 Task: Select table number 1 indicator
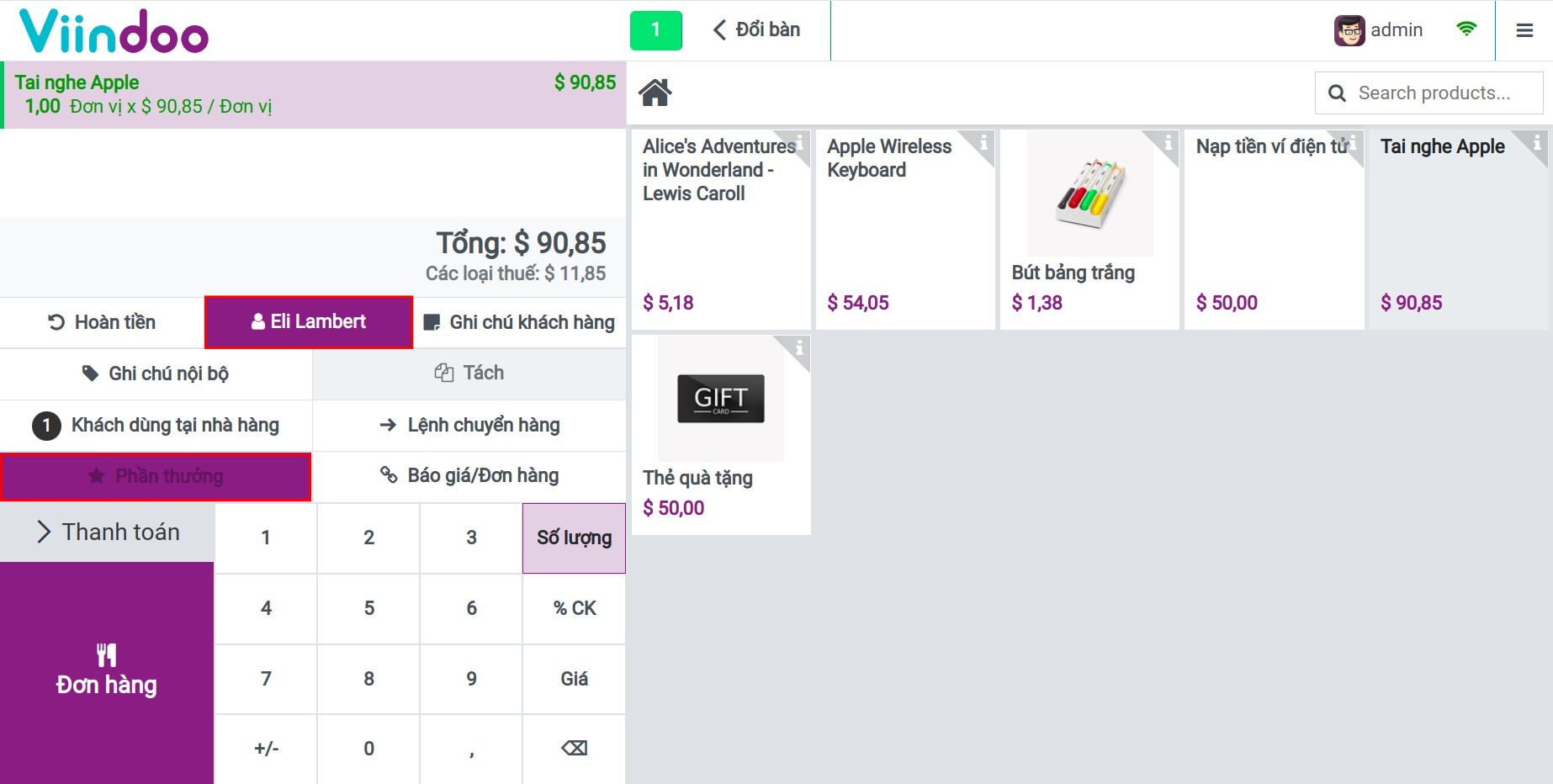657,29
